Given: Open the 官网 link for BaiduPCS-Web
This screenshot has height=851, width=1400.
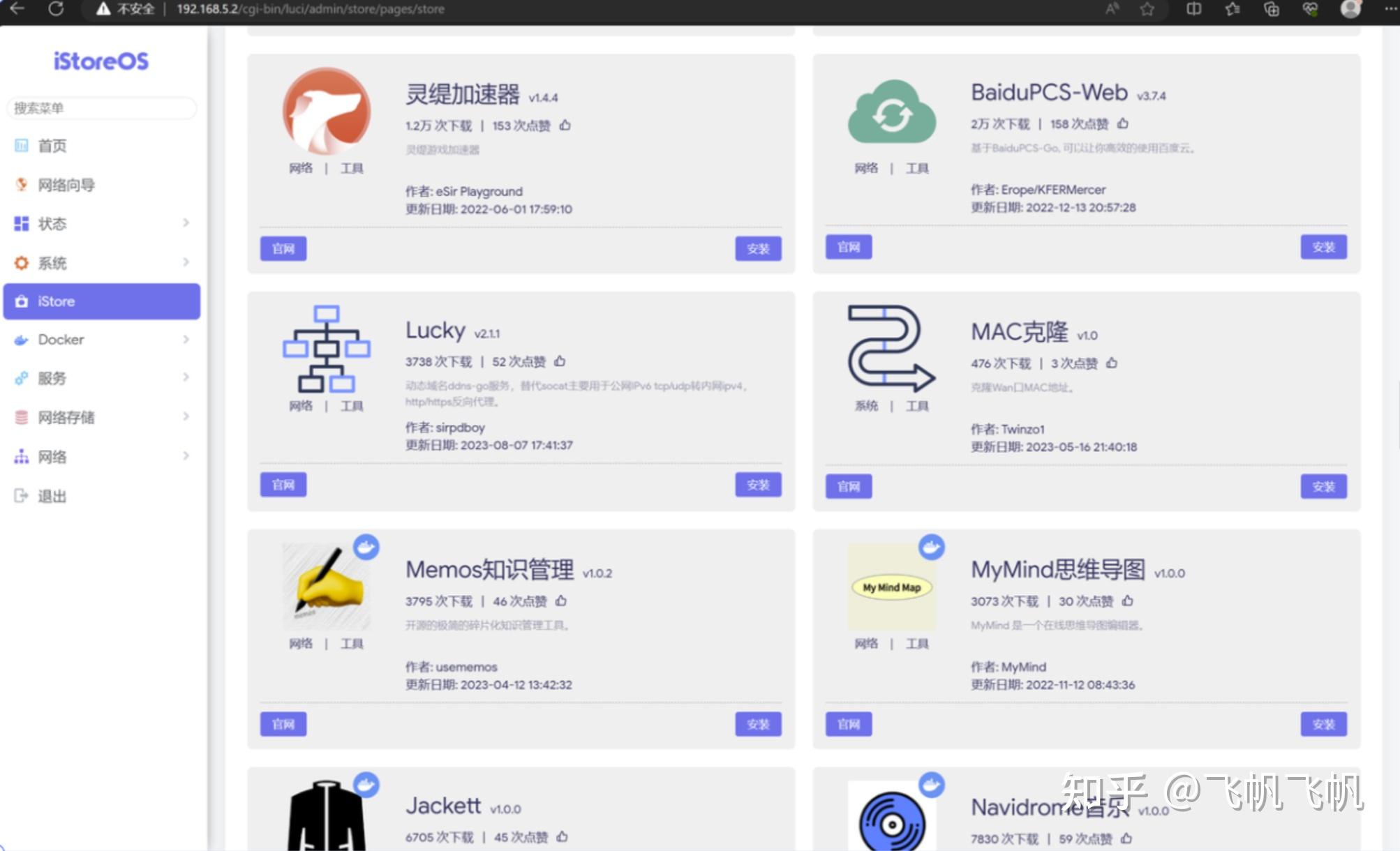Looking at the screenshot, I should [848, 246].
